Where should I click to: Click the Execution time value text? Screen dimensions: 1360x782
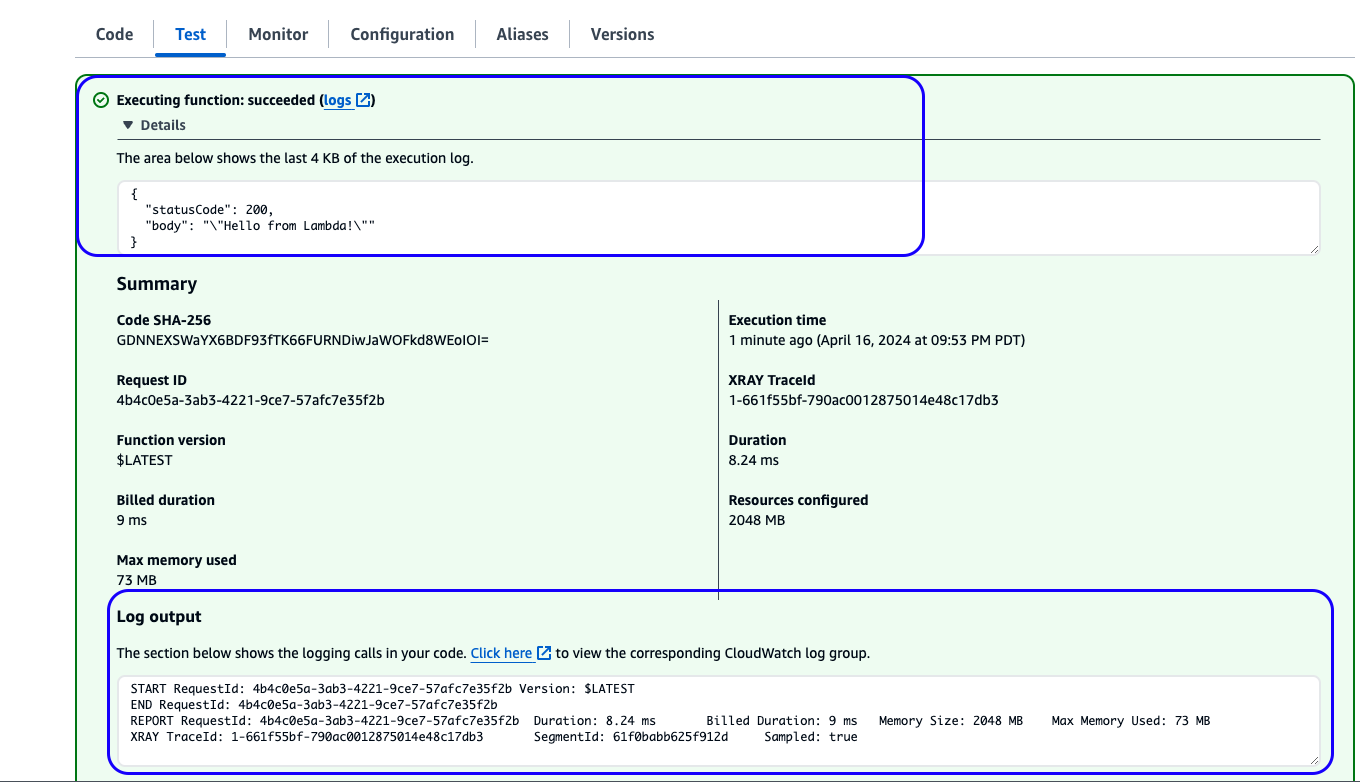coord(877,340)
